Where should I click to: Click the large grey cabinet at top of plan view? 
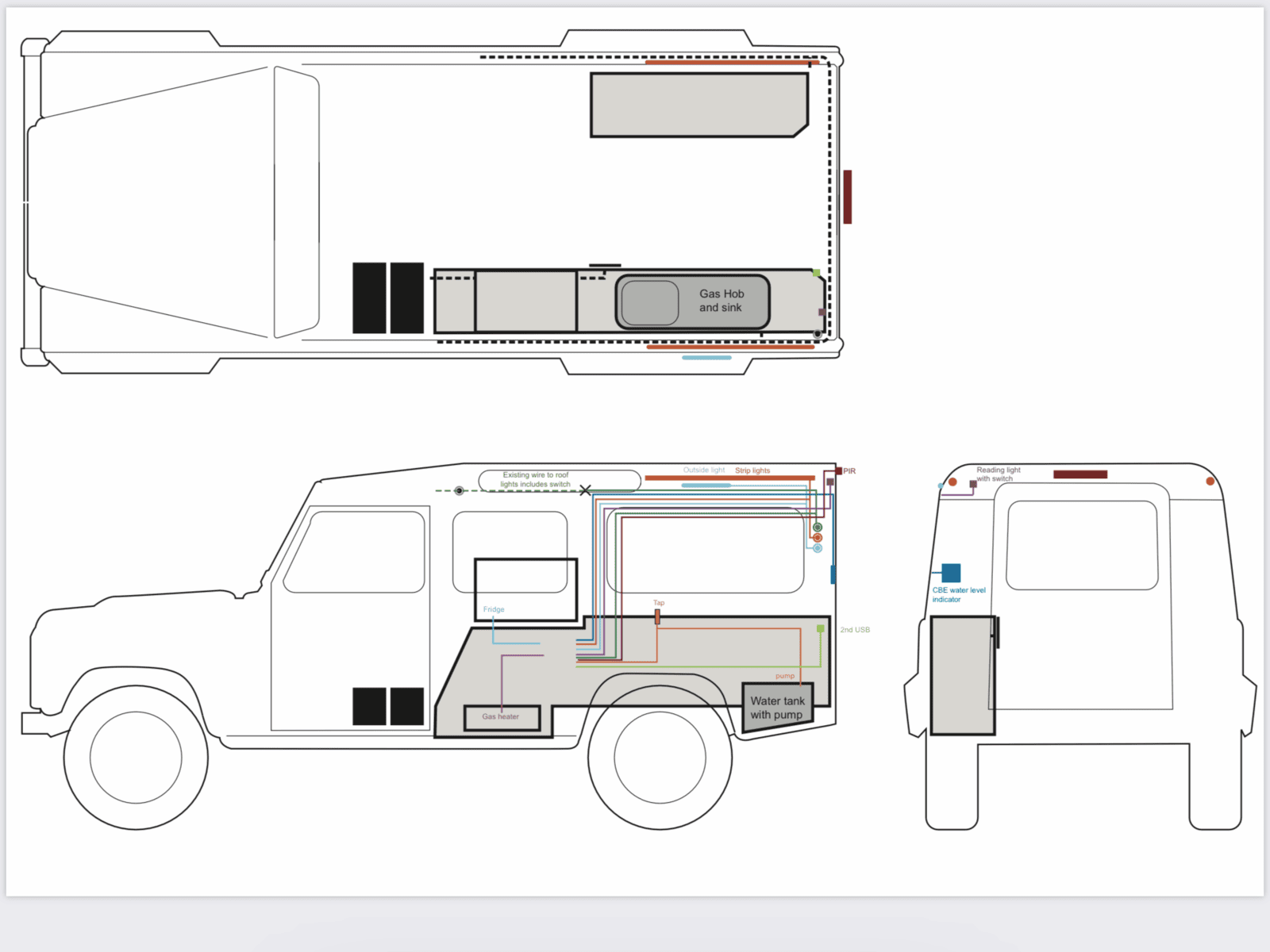(x=699, y=105)
